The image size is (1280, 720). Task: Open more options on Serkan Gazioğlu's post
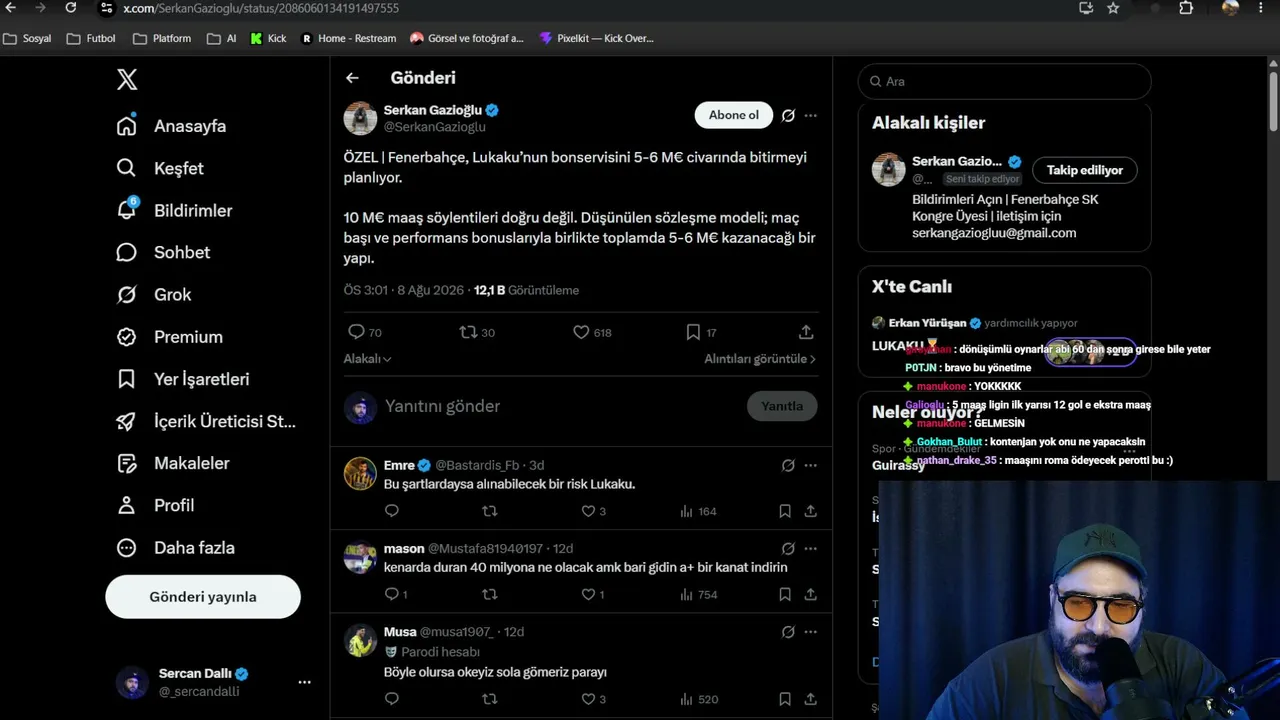pyautogui.click(x=811, y=115)
